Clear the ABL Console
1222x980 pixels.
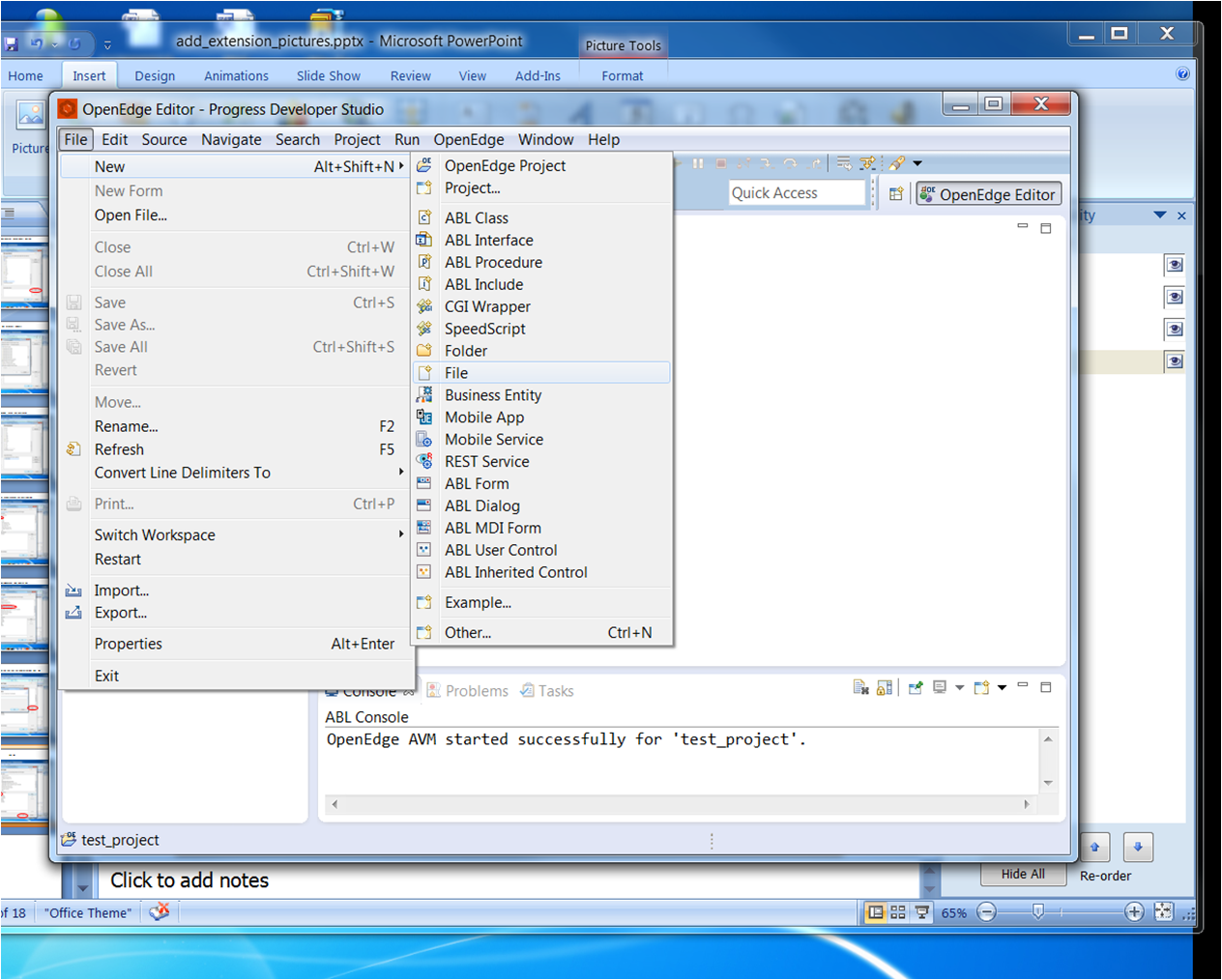(x=859, y=687)
